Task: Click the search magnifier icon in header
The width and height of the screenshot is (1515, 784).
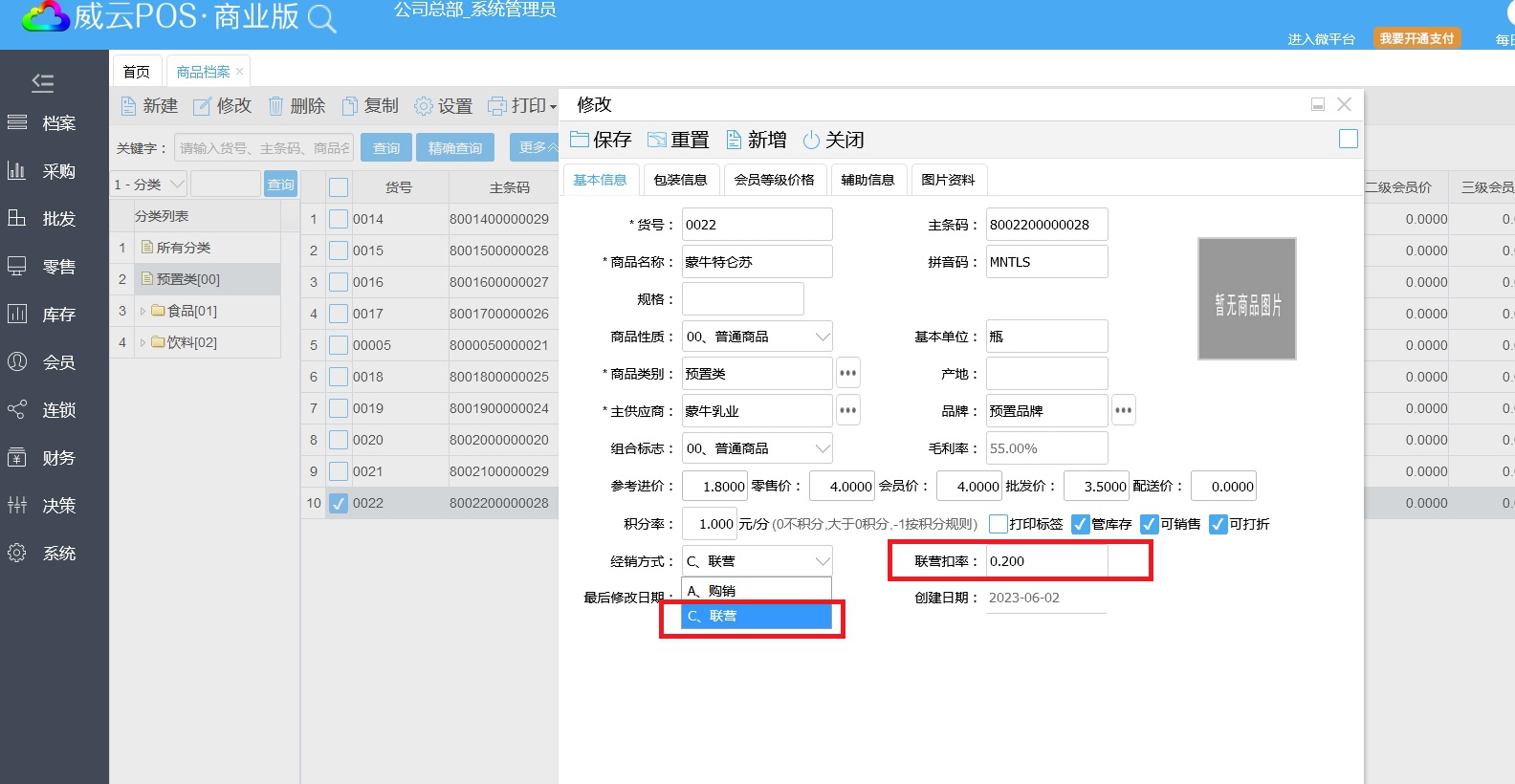Action: (x=321, y=19)
